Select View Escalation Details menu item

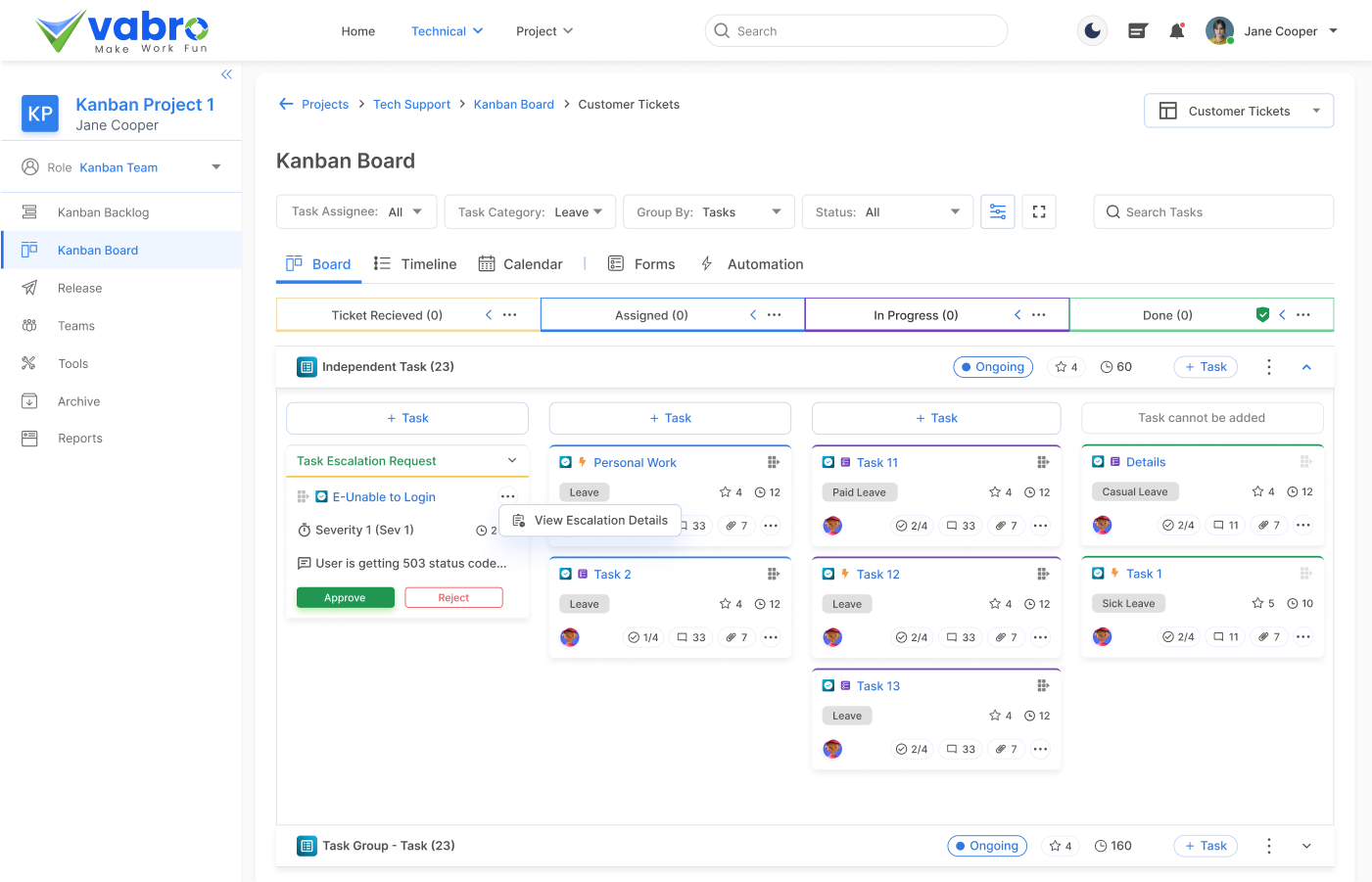600,521
